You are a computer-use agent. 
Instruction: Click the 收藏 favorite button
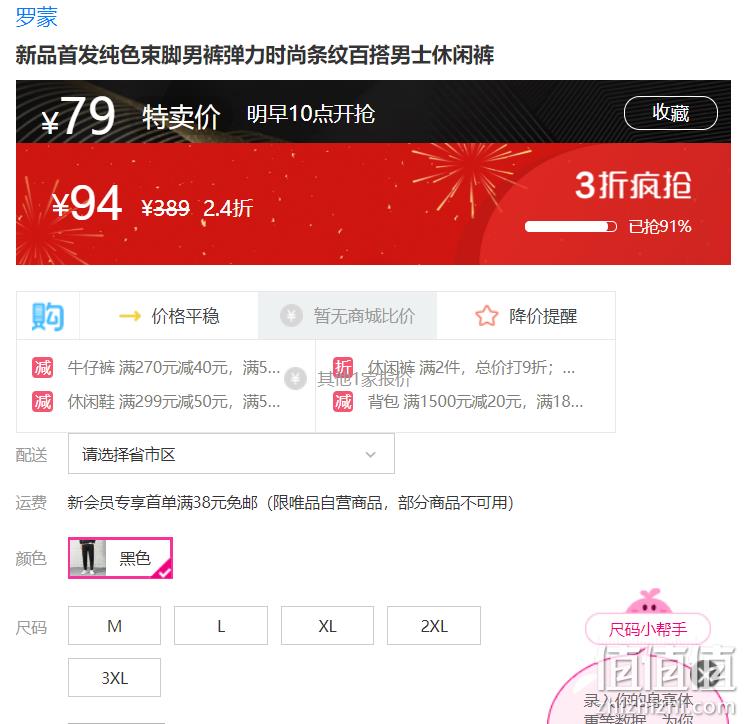point(670,113)
